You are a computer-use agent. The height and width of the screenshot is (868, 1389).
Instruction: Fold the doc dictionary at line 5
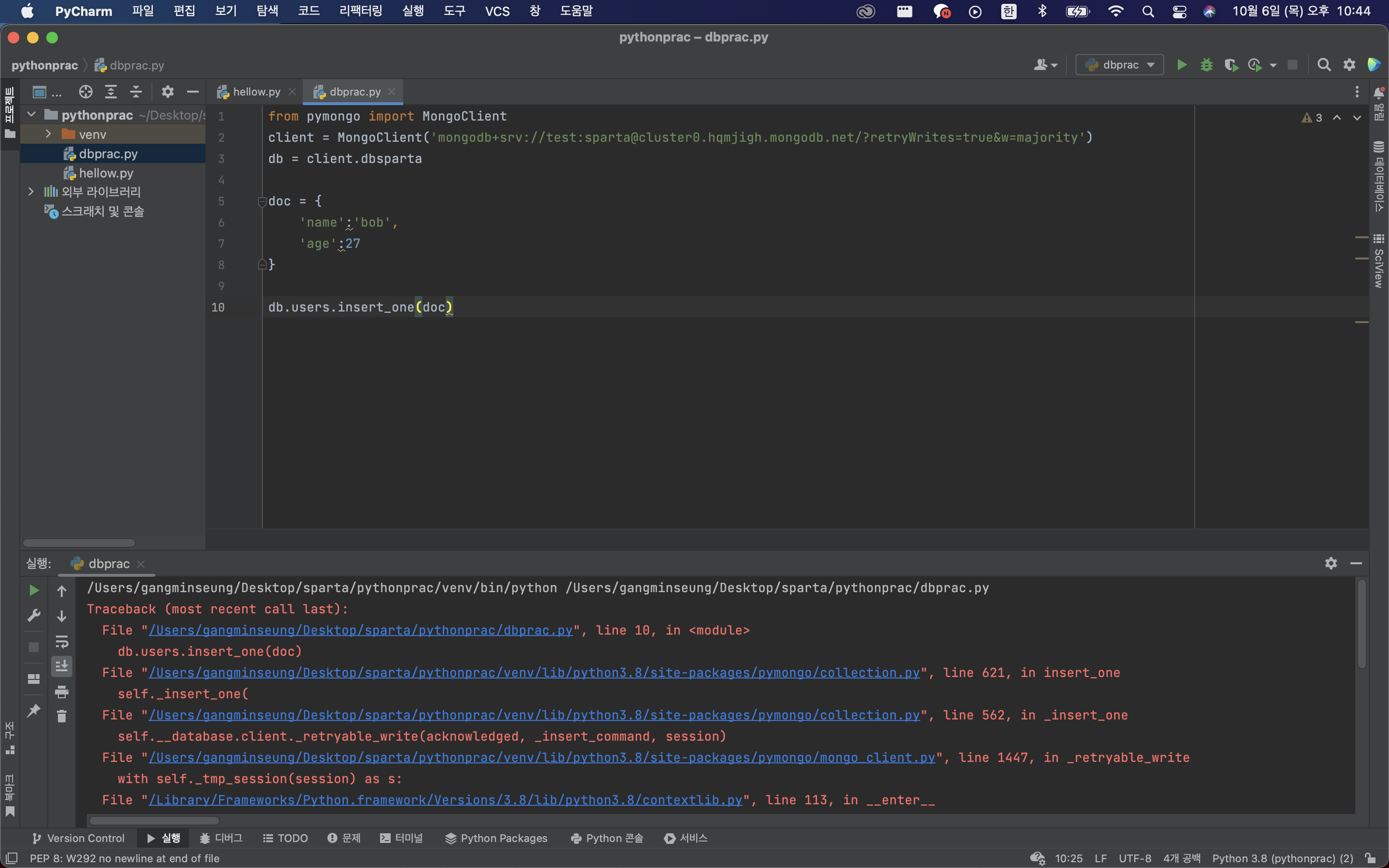click(x=262, y=202)
